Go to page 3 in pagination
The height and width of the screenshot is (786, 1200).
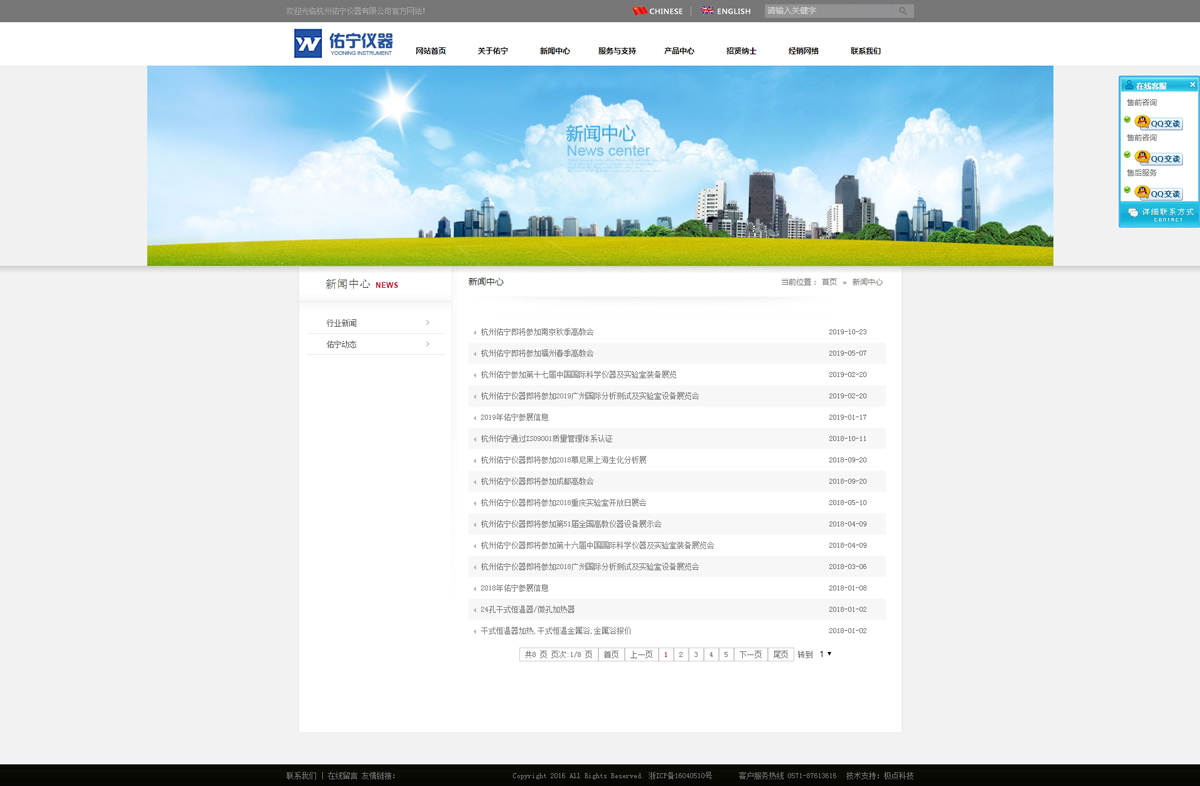(x=696, y=654)
